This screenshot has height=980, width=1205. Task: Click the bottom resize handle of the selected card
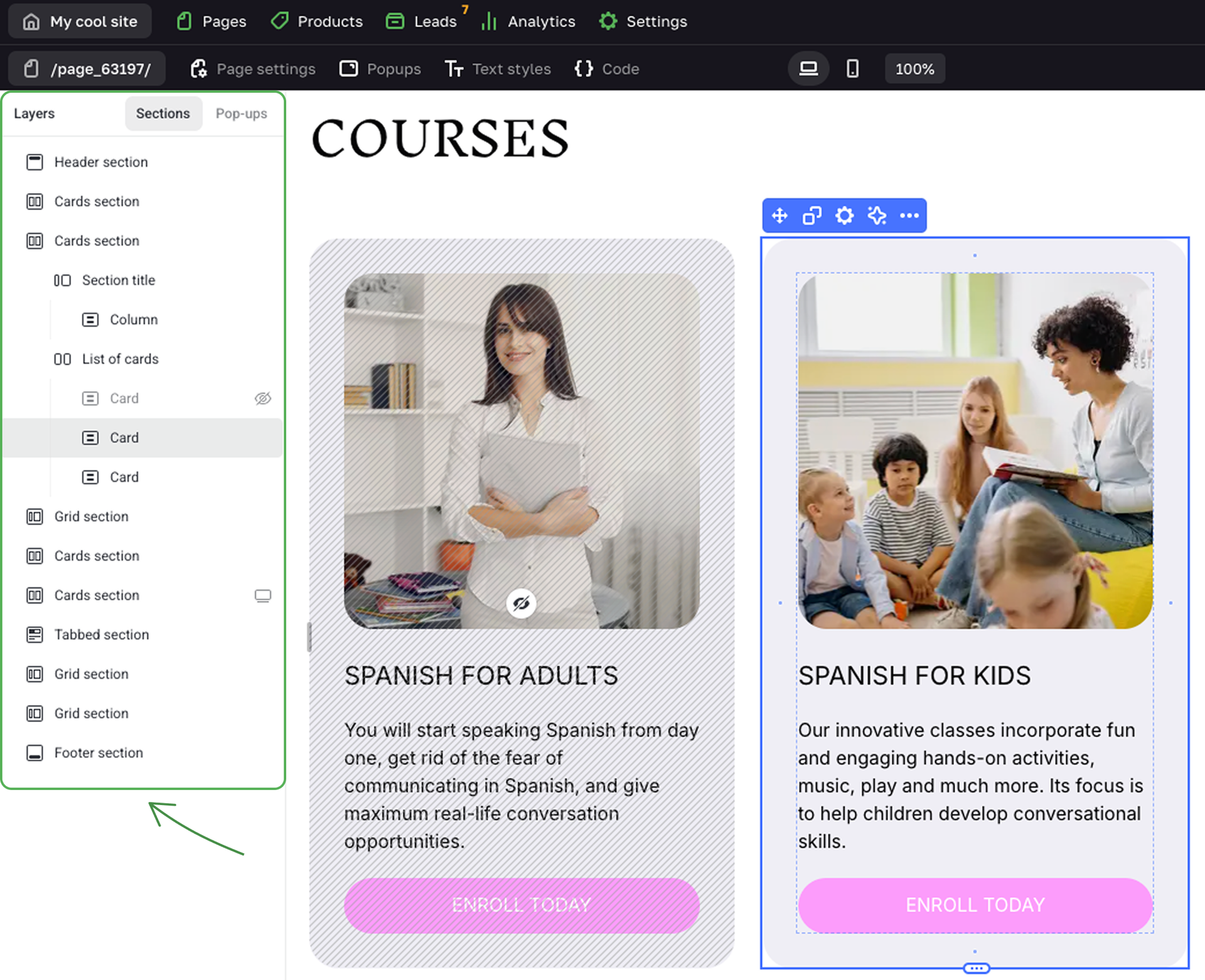(x=976, y=969)
